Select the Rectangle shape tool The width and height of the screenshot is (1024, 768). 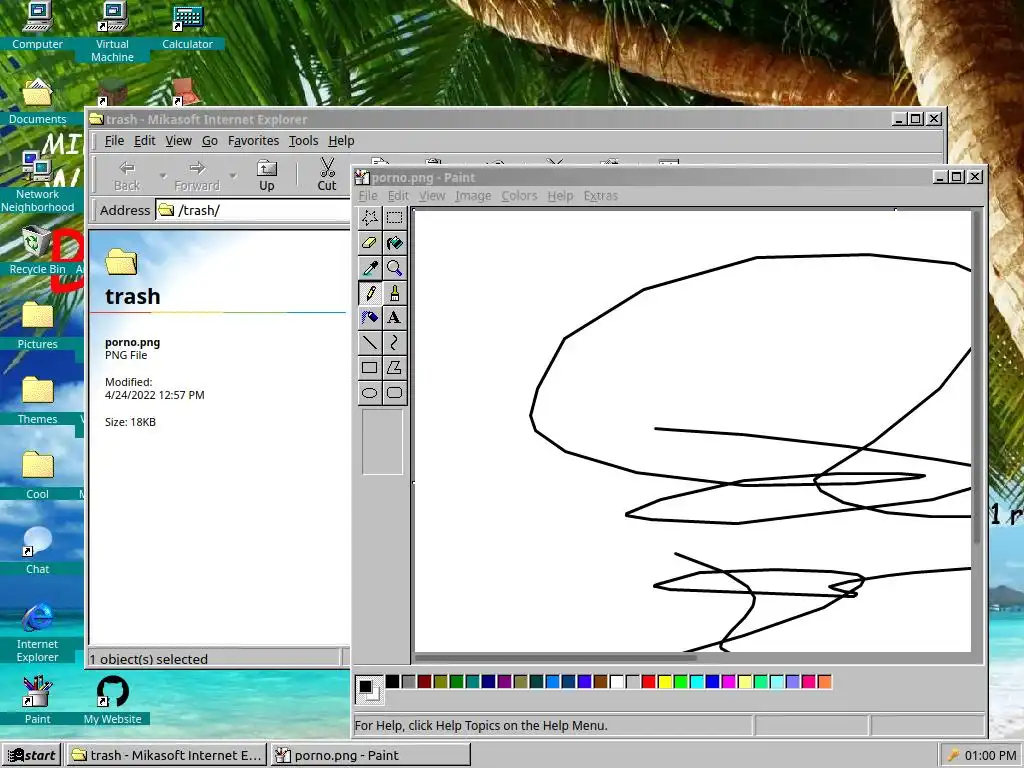370,367
